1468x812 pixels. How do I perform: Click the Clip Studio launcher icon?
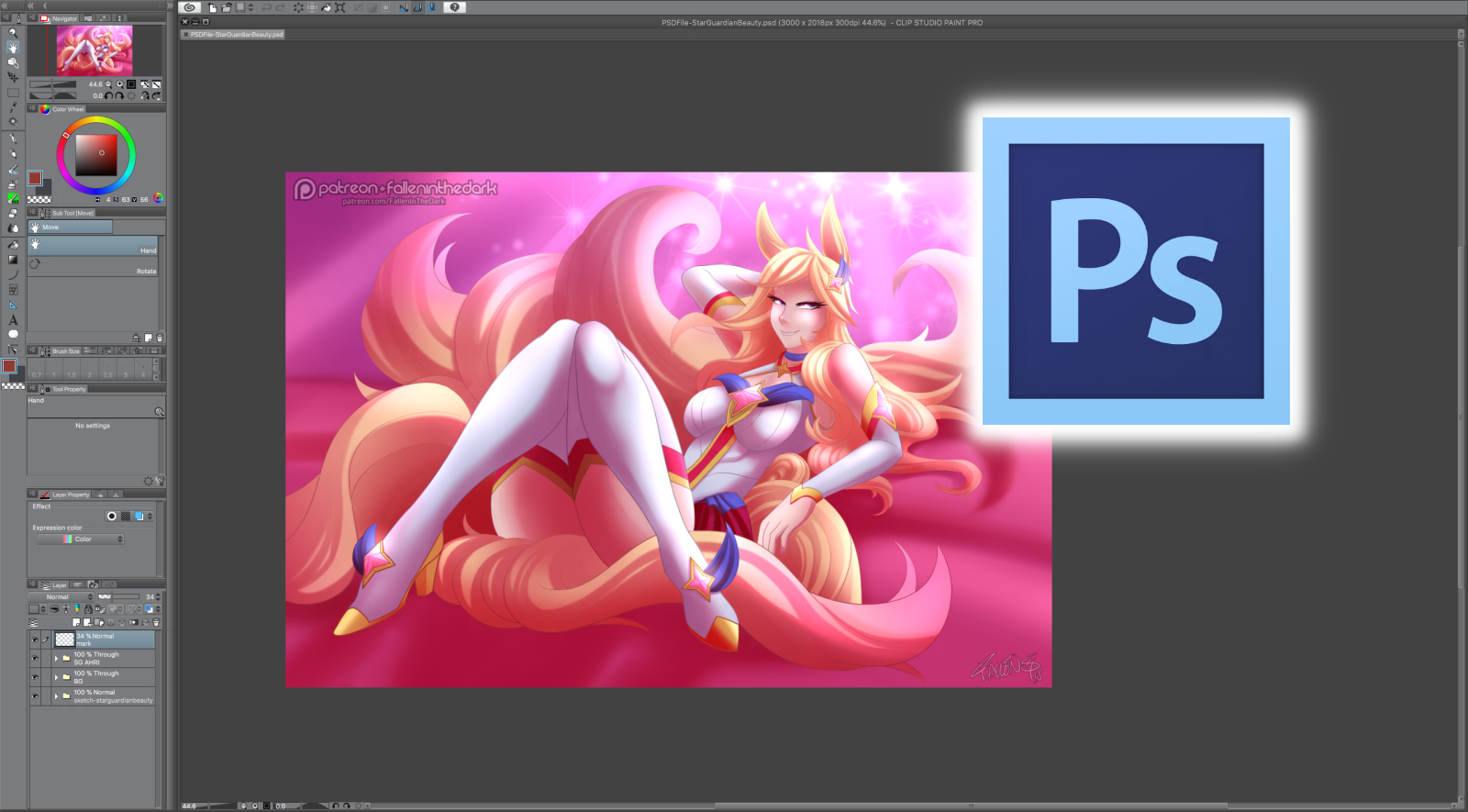pyautogui.click(x=190, y=7)
